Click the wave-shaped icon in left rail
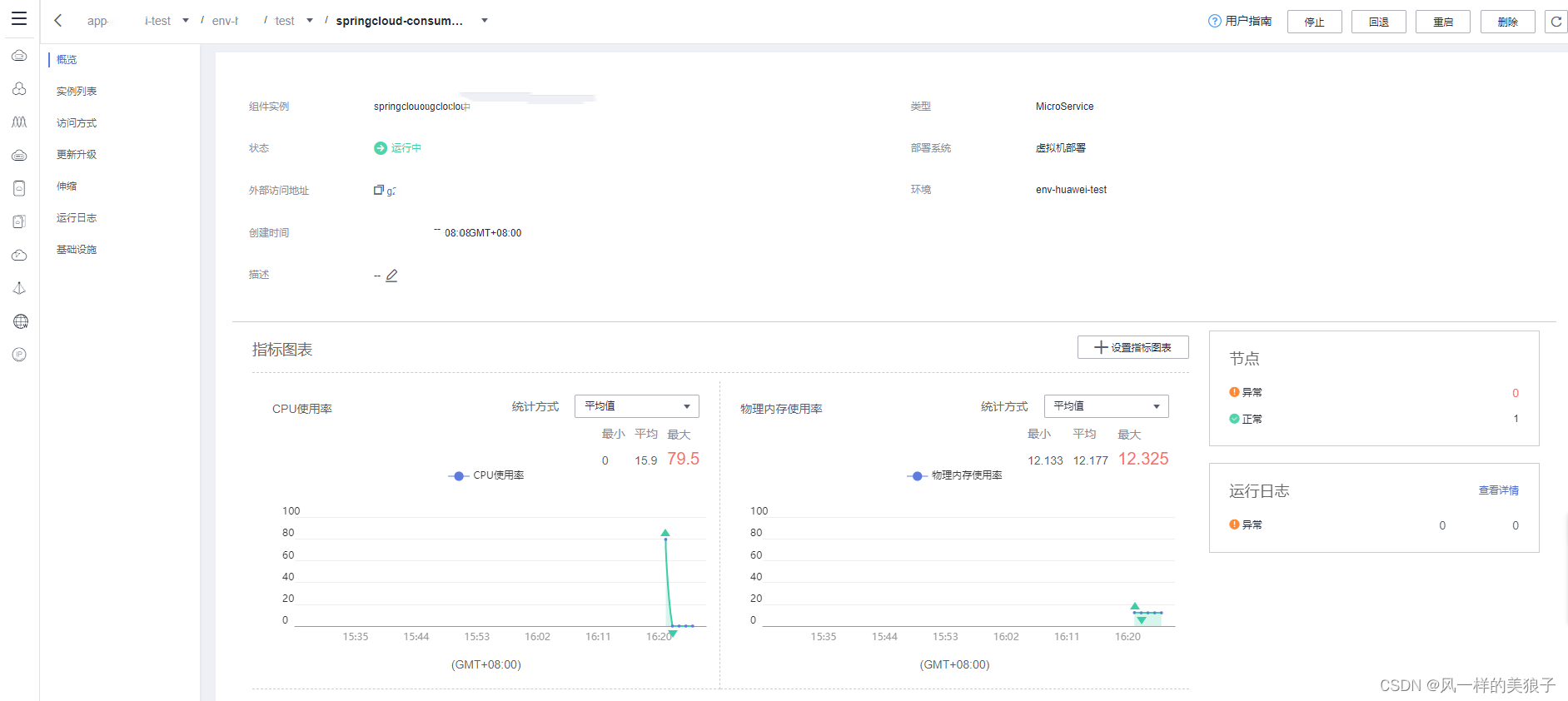 tap(19, 122)
